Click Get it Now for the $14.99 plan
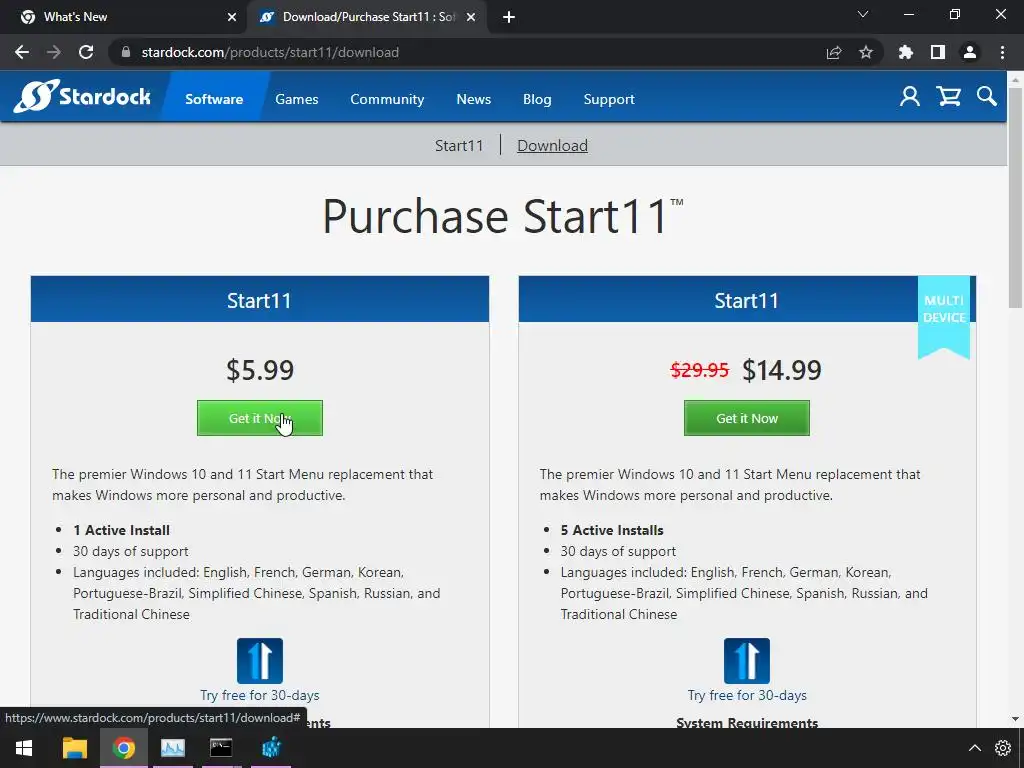 pyautogui.click(x=747, y=418)
